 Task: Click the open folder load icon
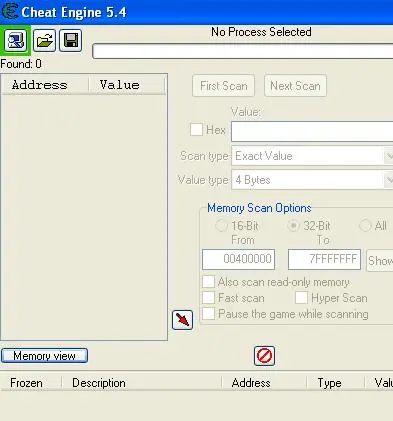[44, 40]
